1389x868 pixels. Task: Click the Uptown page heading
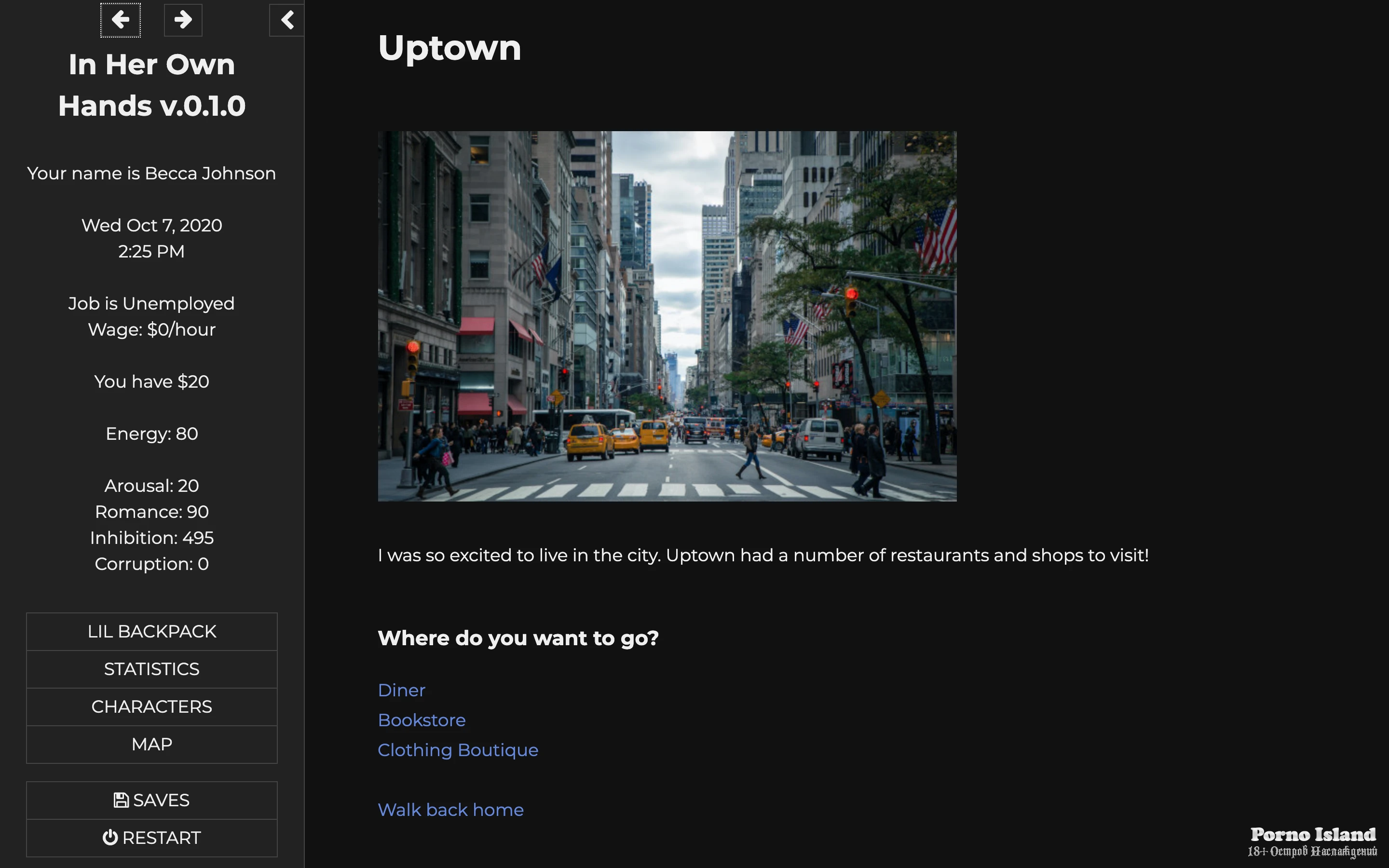click(x=449, y=48)
